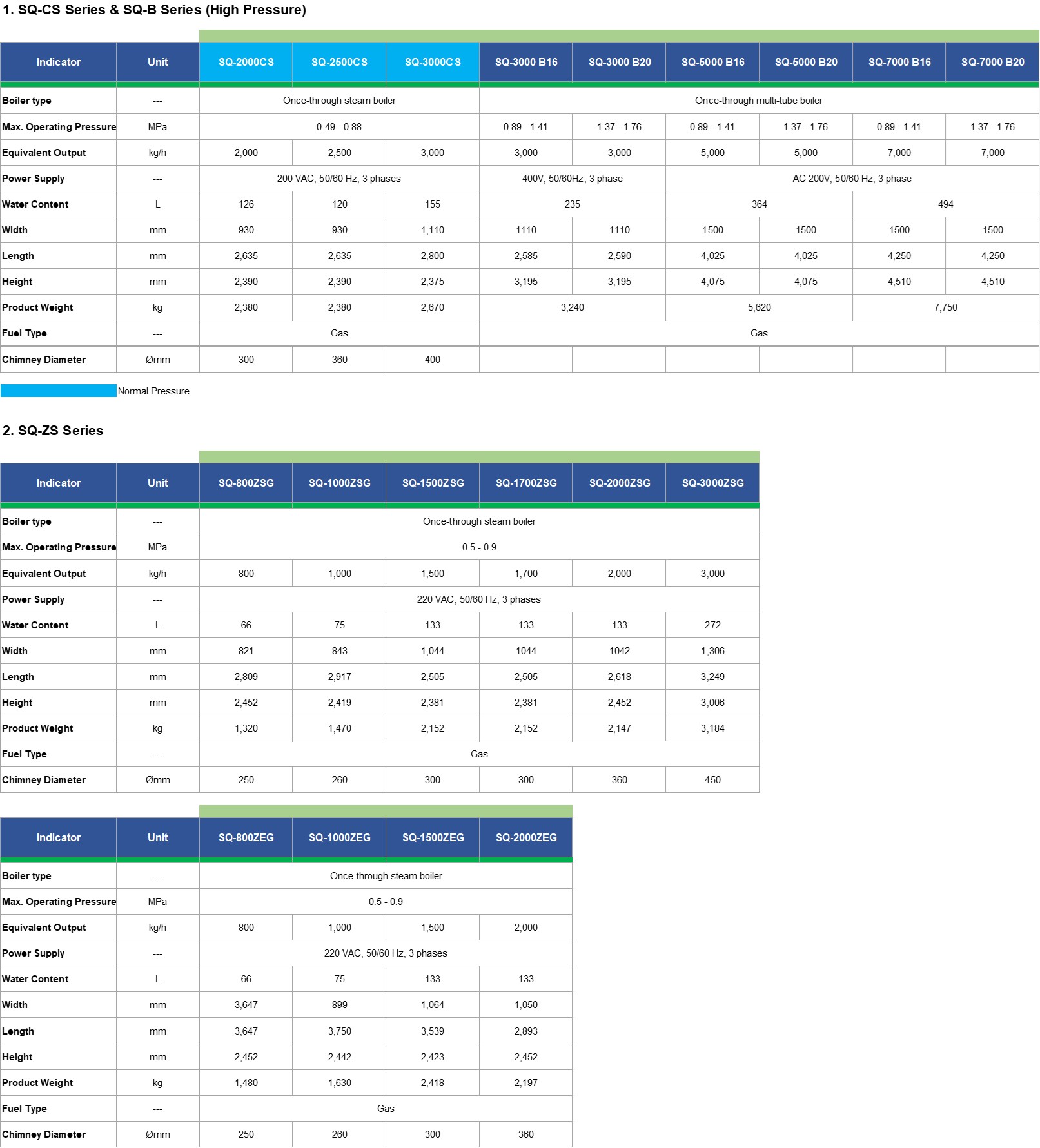Select the length value 2,893

[x=525, y=1031]
